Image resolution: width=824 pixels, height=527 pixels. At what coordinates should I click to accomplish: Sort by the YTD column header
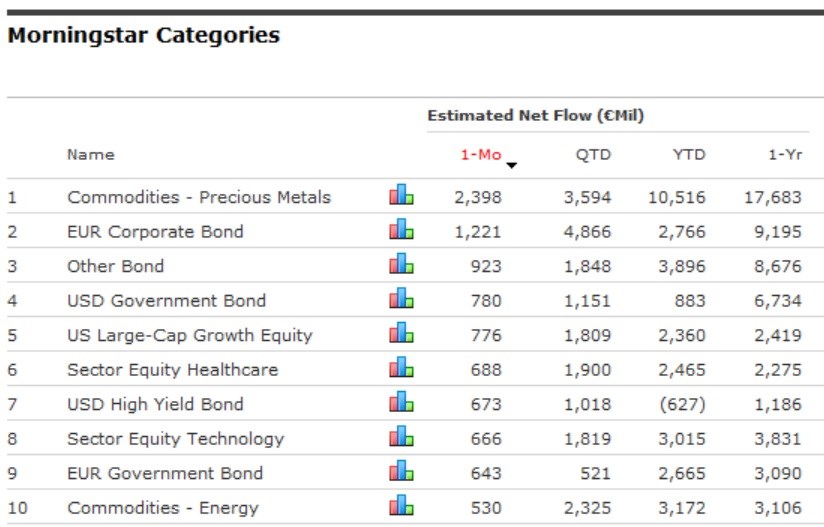688,155
